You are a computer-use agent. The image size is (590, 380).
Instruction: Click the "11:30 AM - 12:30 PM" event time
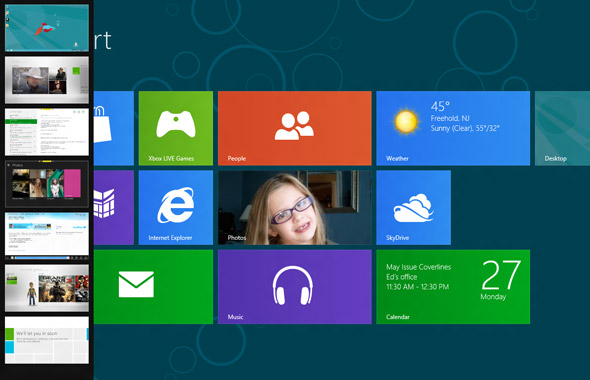[x=417, y=287]
